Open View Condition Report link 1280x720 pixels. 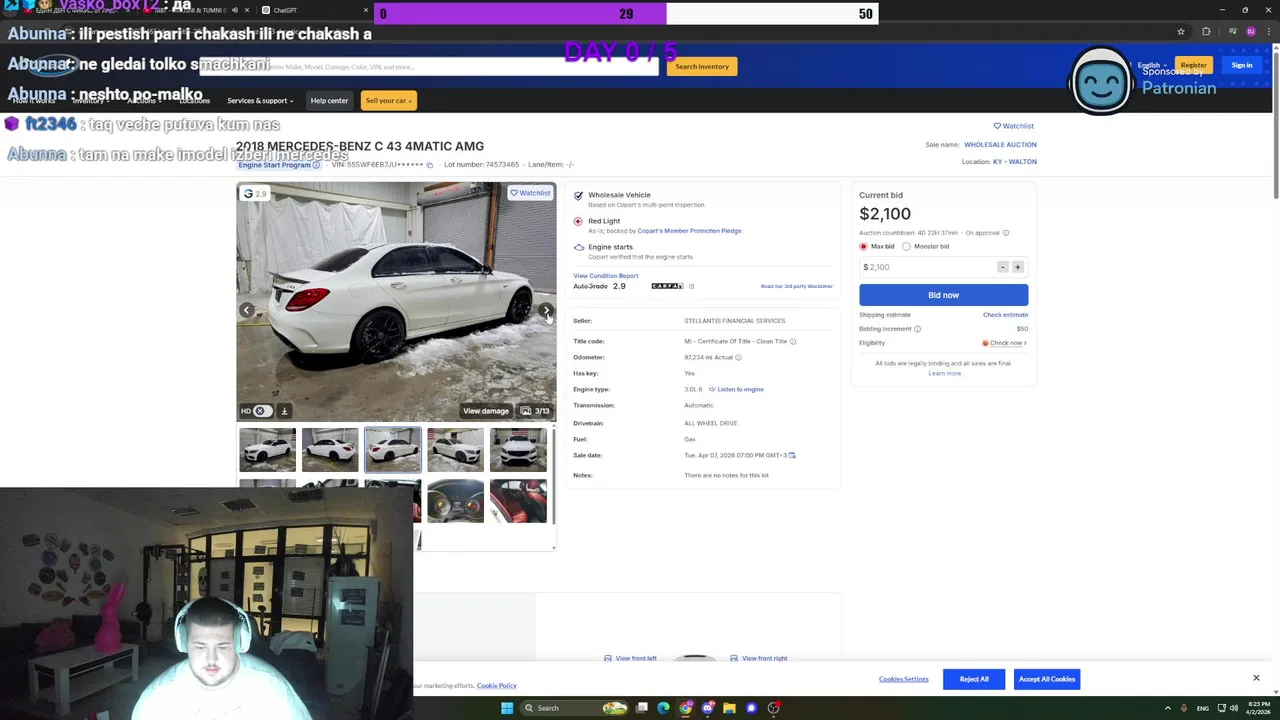pos(605,276)
